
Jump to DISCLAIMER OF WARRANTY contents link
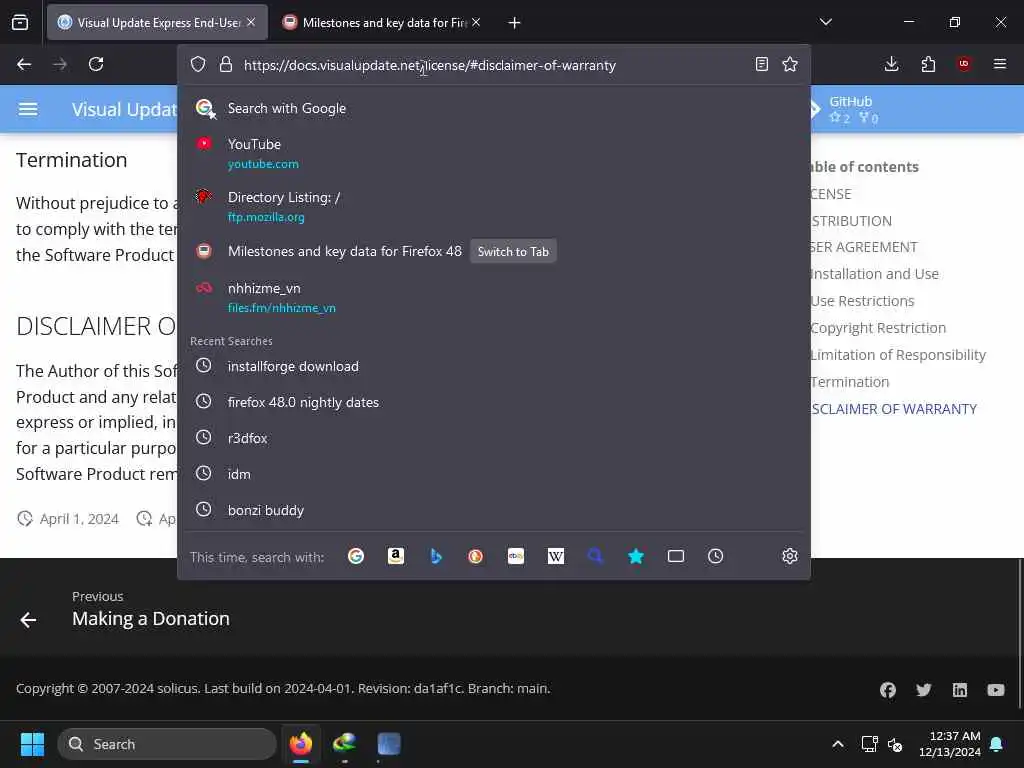click(x=894, y=409)
